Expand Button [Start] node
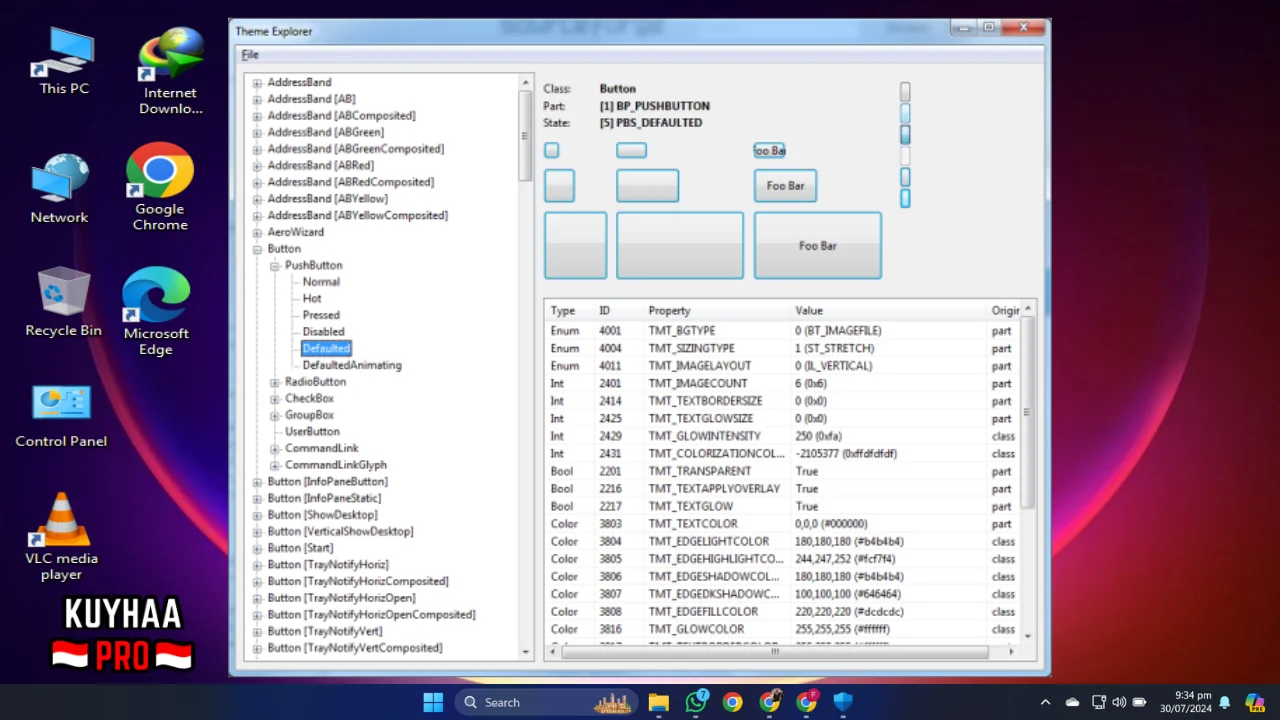1280x720 pixels. pos(257,548)
